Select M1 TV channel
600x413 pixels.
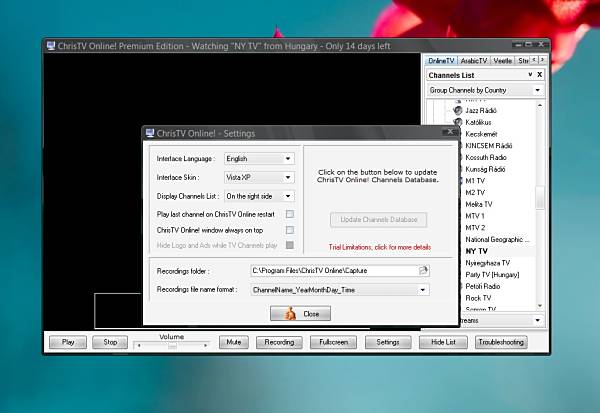[x=475, y=181]
